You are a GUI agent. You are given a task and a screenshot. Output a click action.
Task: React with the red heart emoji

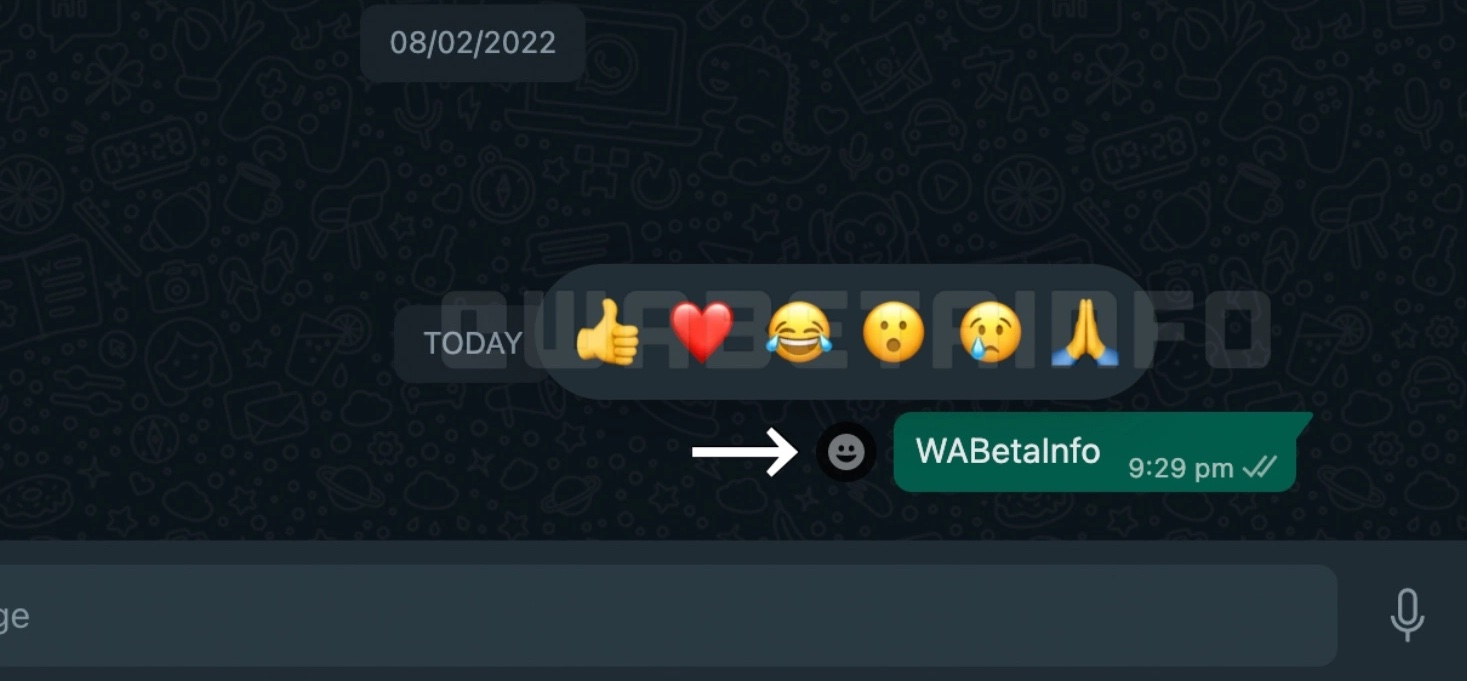[x=701, y=332]
